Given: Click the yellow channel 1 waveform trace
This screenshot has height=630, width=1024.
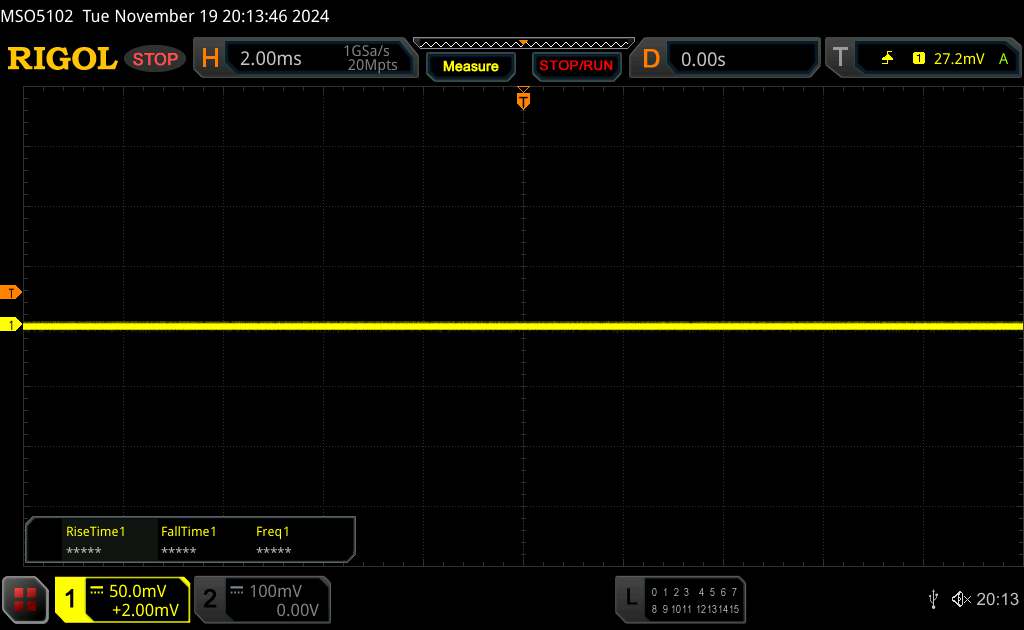Looking at the screenshot, I should [x=523, y=325].
